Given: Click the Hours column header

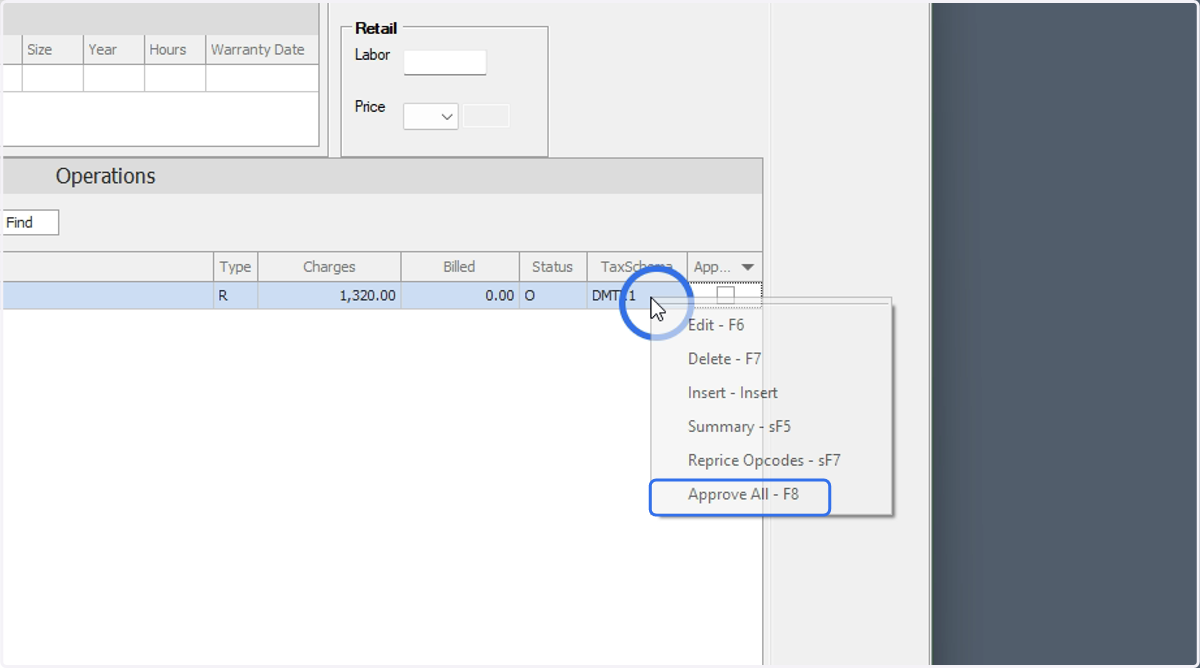Looking at the screenshot, I should point(175,50).
